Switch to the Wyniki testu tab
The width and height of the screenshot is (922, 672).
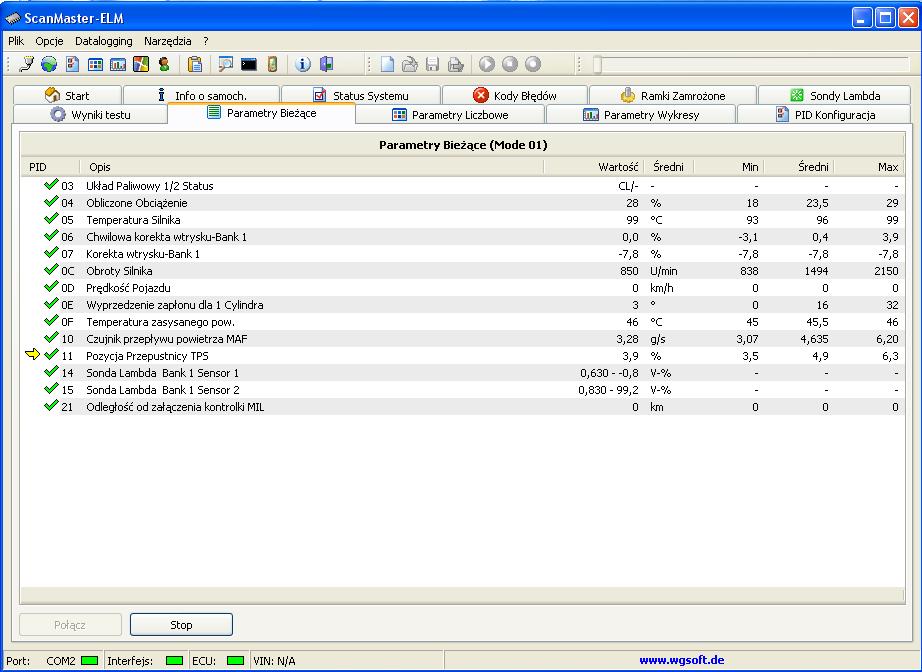click(90, 115)
